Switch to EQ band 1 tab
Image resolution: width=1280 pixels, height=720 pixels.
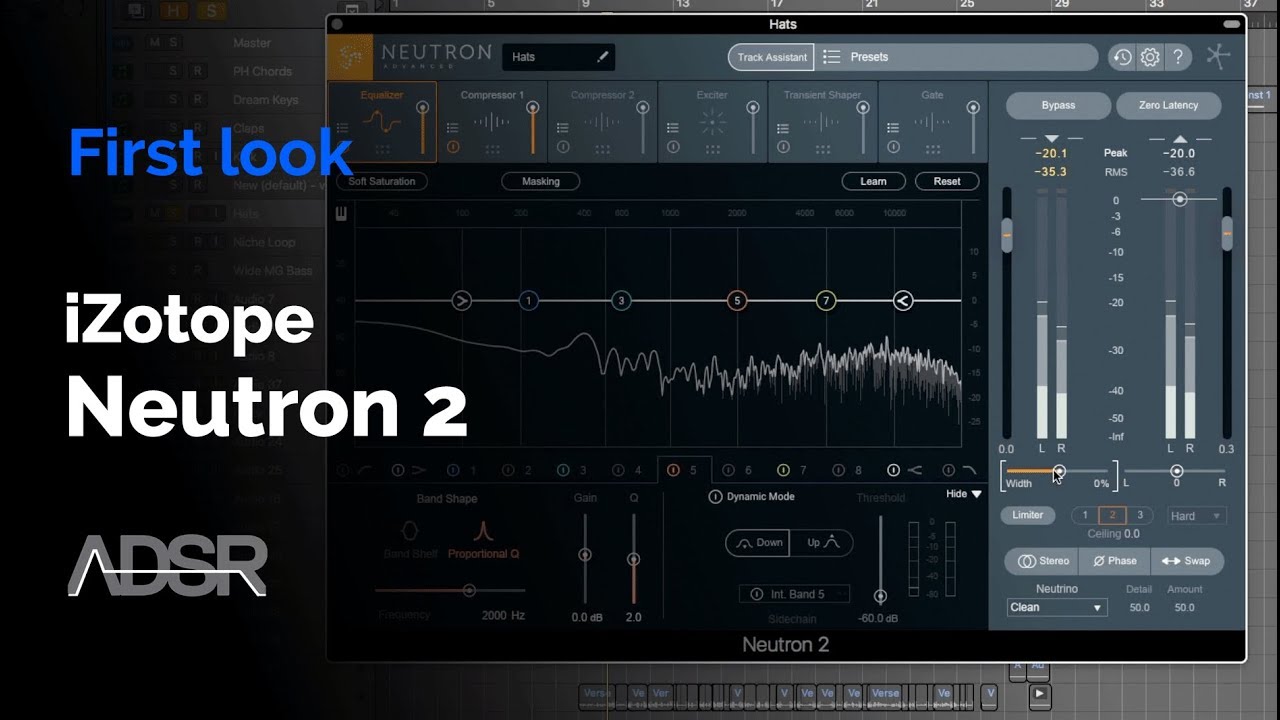click(x=462, y=470)
